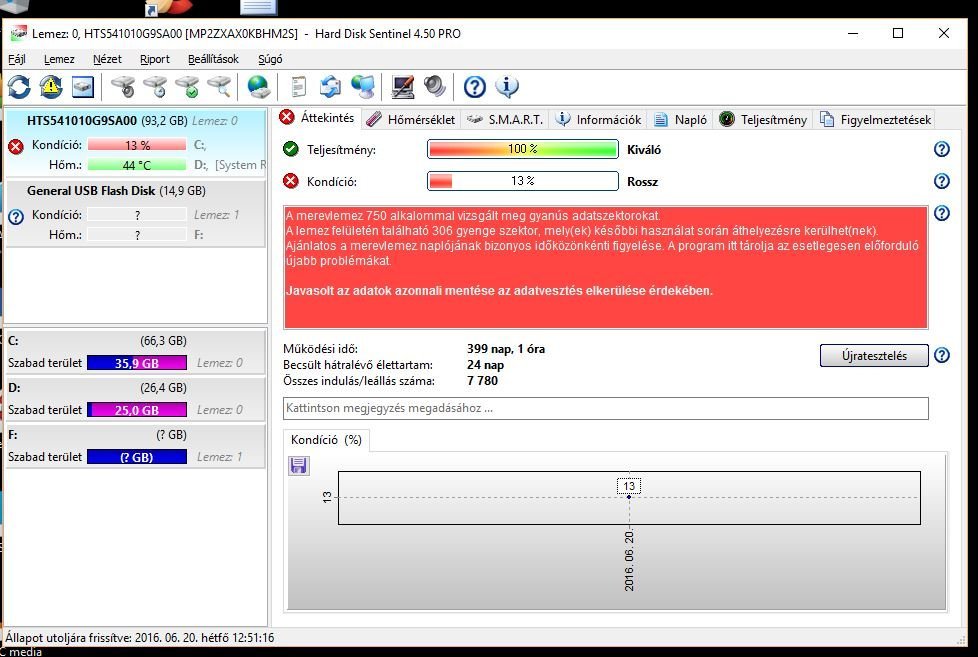Click the Kiváló performance label

[x=644, y=150]
